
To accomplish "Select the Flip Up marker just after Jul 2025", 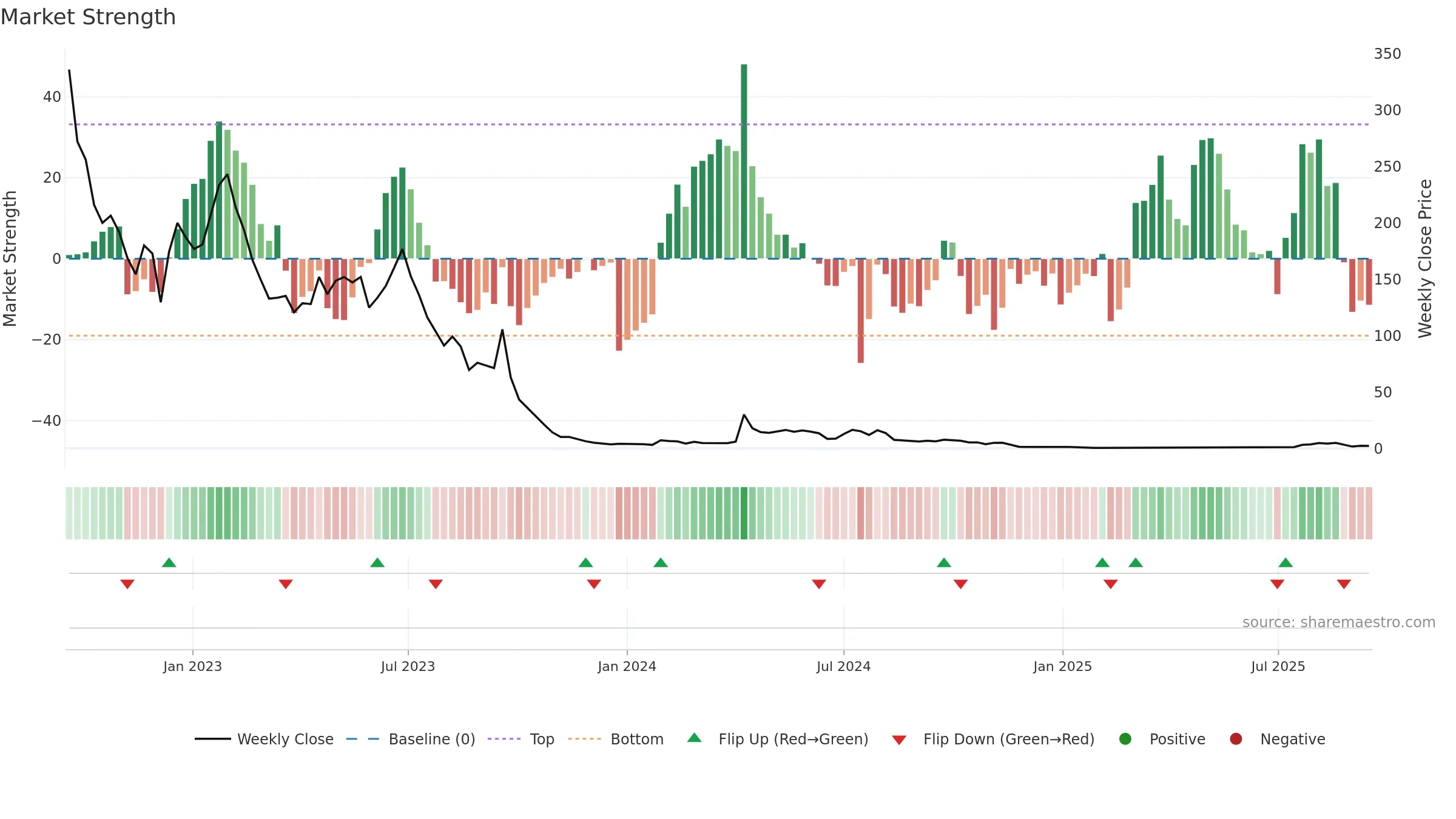I will pos(1286,562).
